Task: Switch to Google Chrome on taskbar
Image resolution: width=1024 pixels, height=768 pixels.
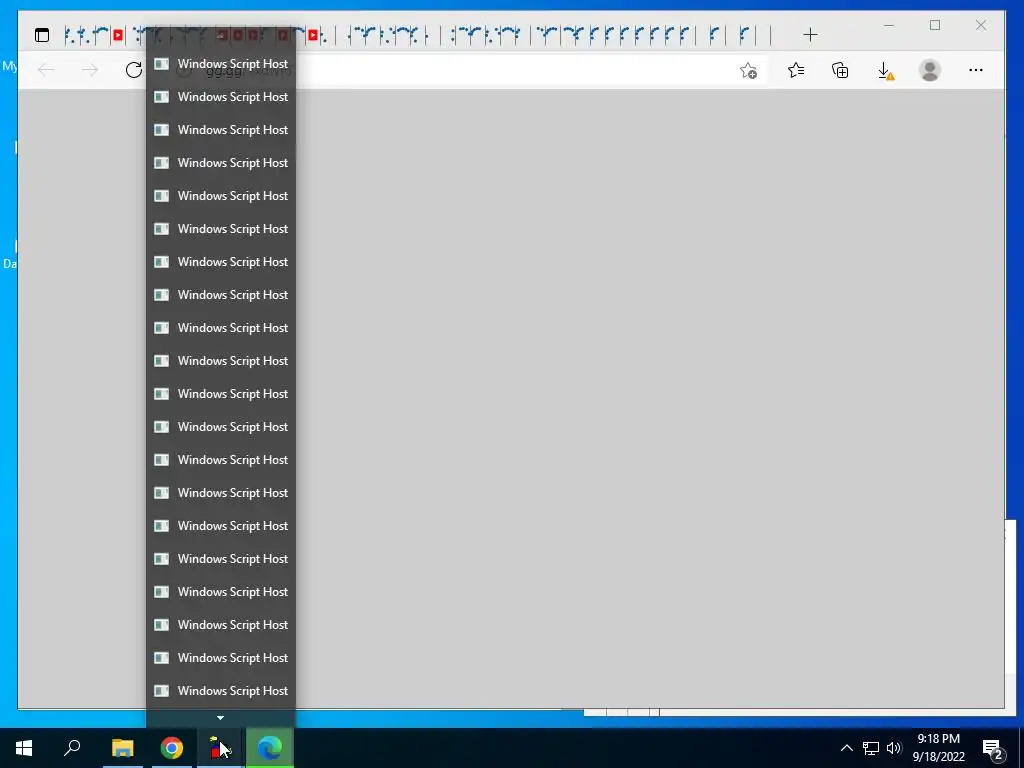Action: (172, 748)
